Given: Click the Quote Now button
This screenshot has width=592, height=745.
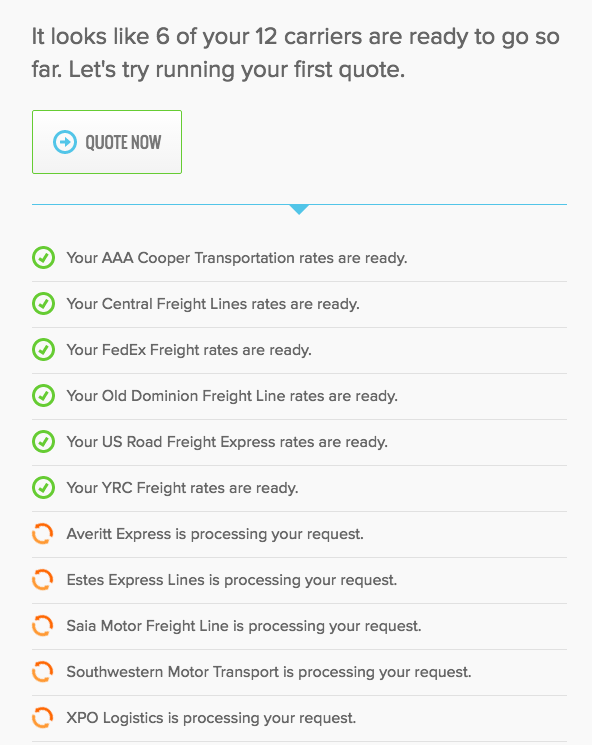Looking at the screenshot, I should [x=107, y=142].
